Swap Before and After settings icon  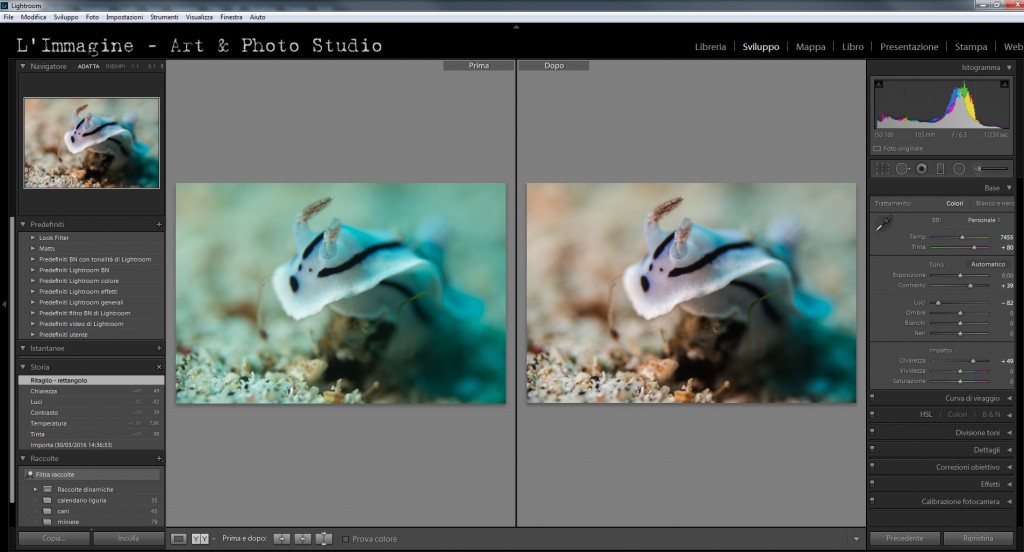pyautogui.click(x=323, y=539)
